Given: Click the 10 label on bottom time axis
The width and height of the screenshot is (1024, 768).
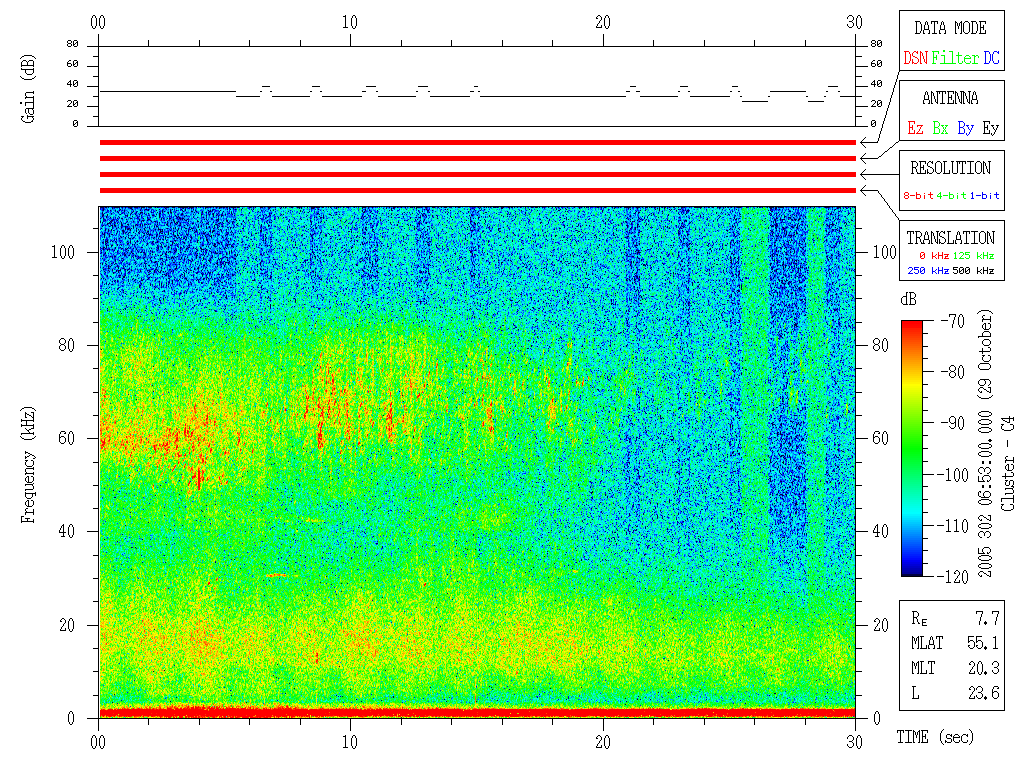Looking at the screenshot, I should [x=350, y=742].
